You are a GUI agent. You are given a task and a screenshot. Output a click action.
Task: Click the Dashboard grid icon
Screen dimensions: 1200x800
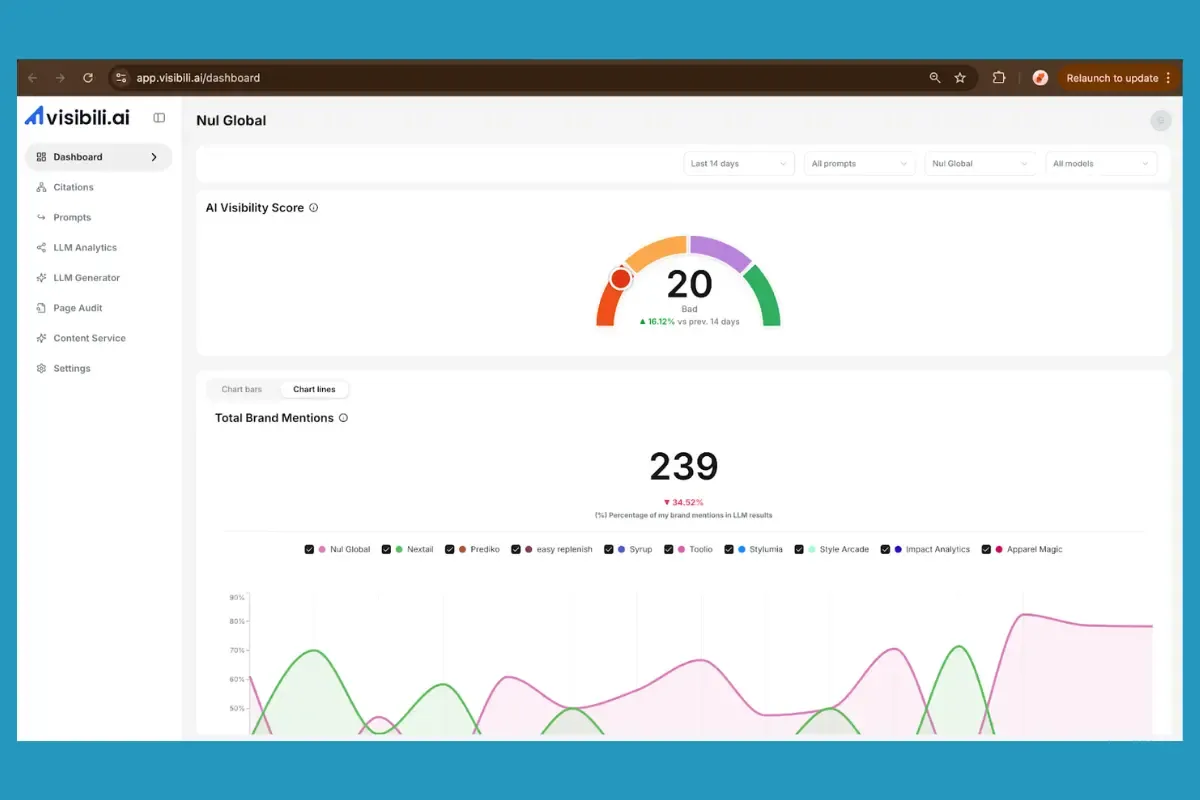[41, 157]
